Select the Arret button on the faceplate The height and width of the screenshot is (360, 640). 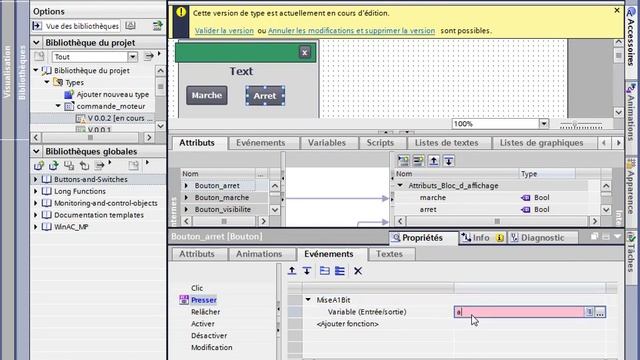[265, 96]
